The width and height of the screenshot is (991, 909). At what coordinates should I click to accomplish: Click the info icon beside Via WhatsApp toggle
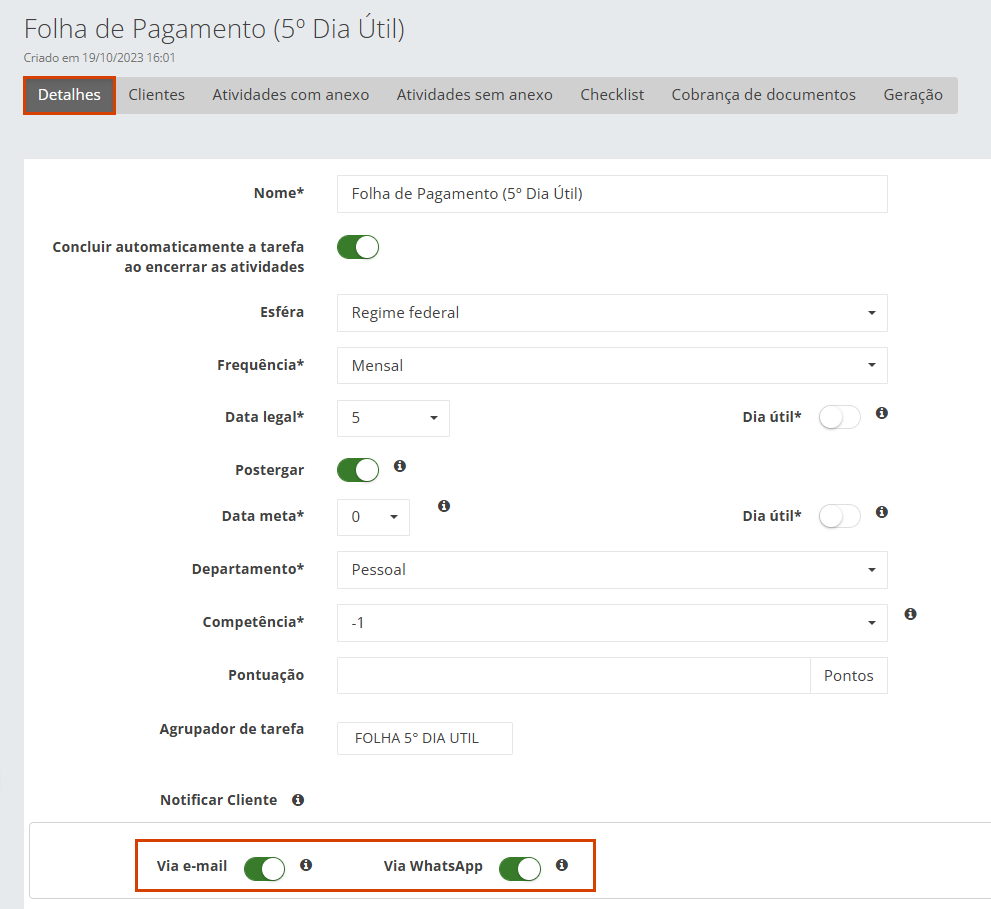[562, 865]
